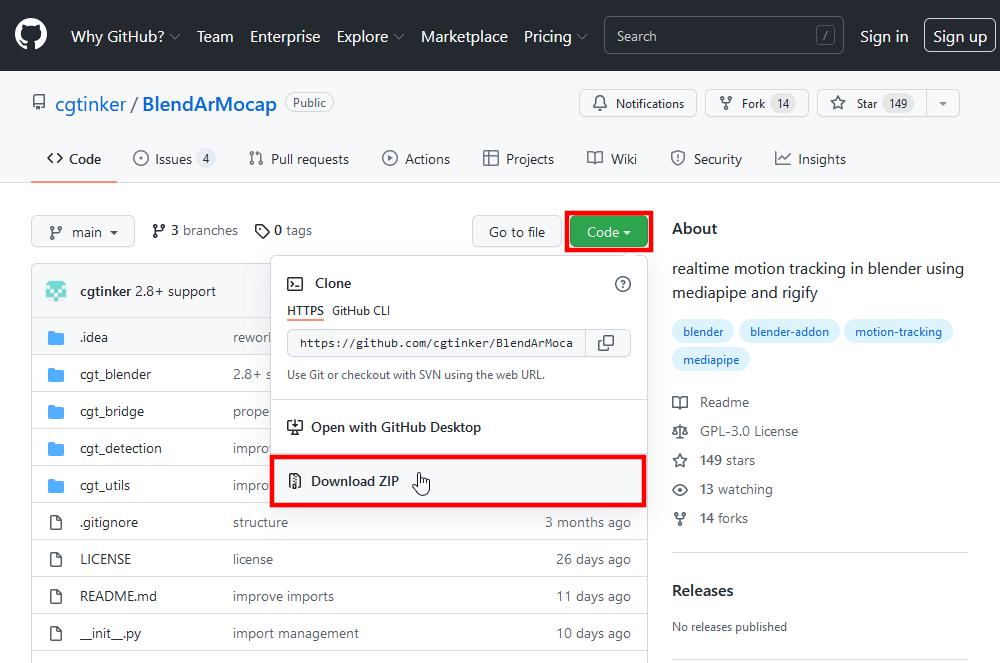The width and height of the screenshot is (1000, 663).
Task: Click the LICENSE file icon
Action: 56,559
